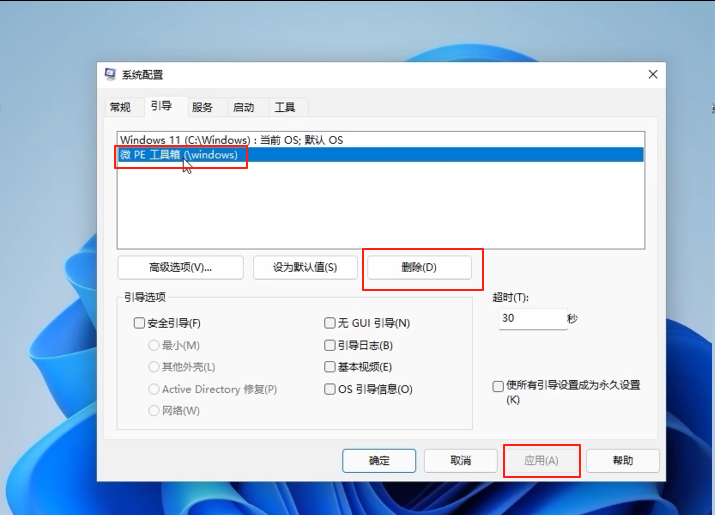Image resolution: width=715 pixels, height=515 pixels.
Task: Click the 超时(T) seconds field
Action: click(x=533, y=318)
